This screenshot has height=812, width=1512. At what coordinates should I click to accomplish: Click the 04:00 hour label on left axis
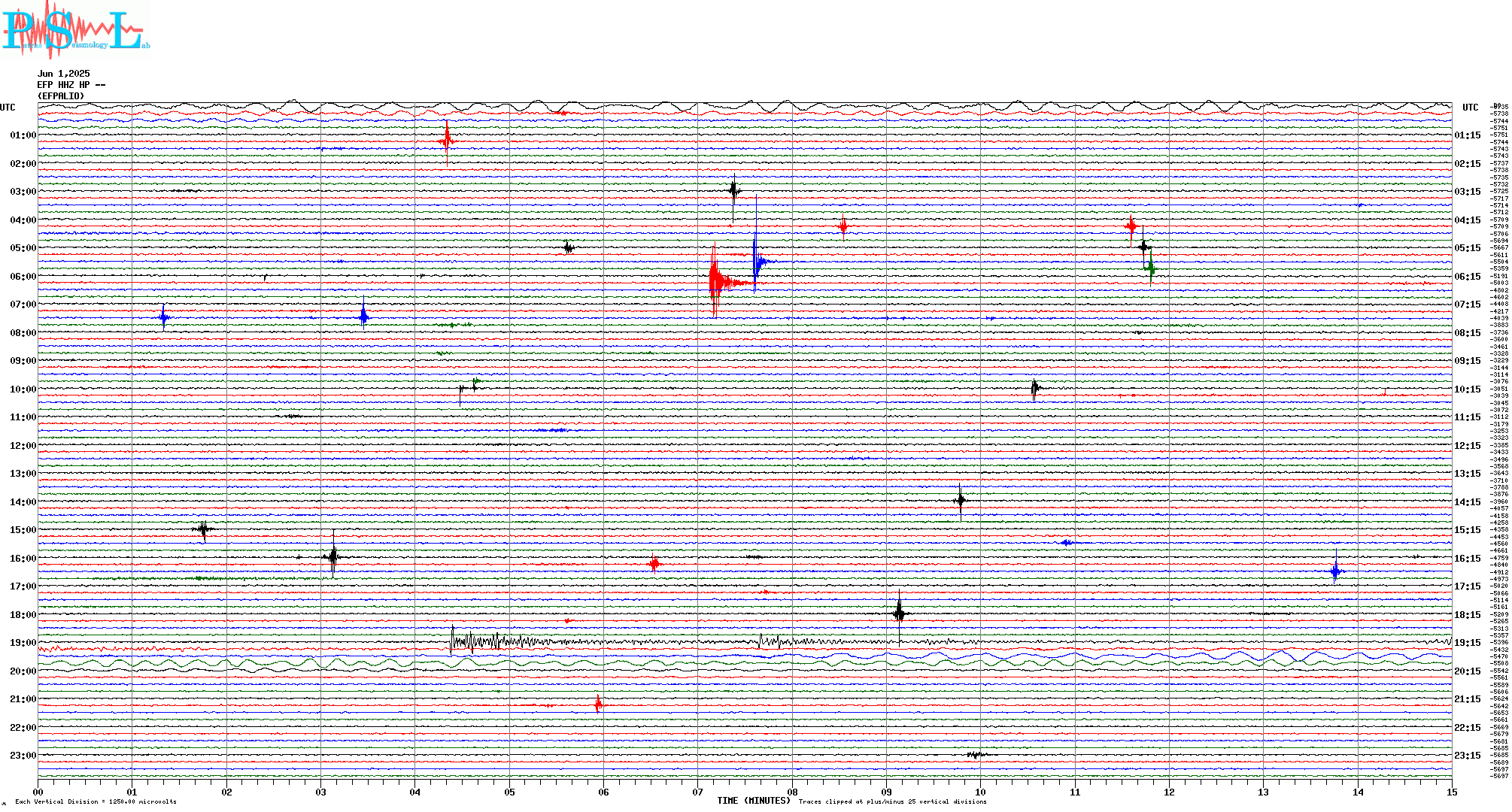click(23, 220)
